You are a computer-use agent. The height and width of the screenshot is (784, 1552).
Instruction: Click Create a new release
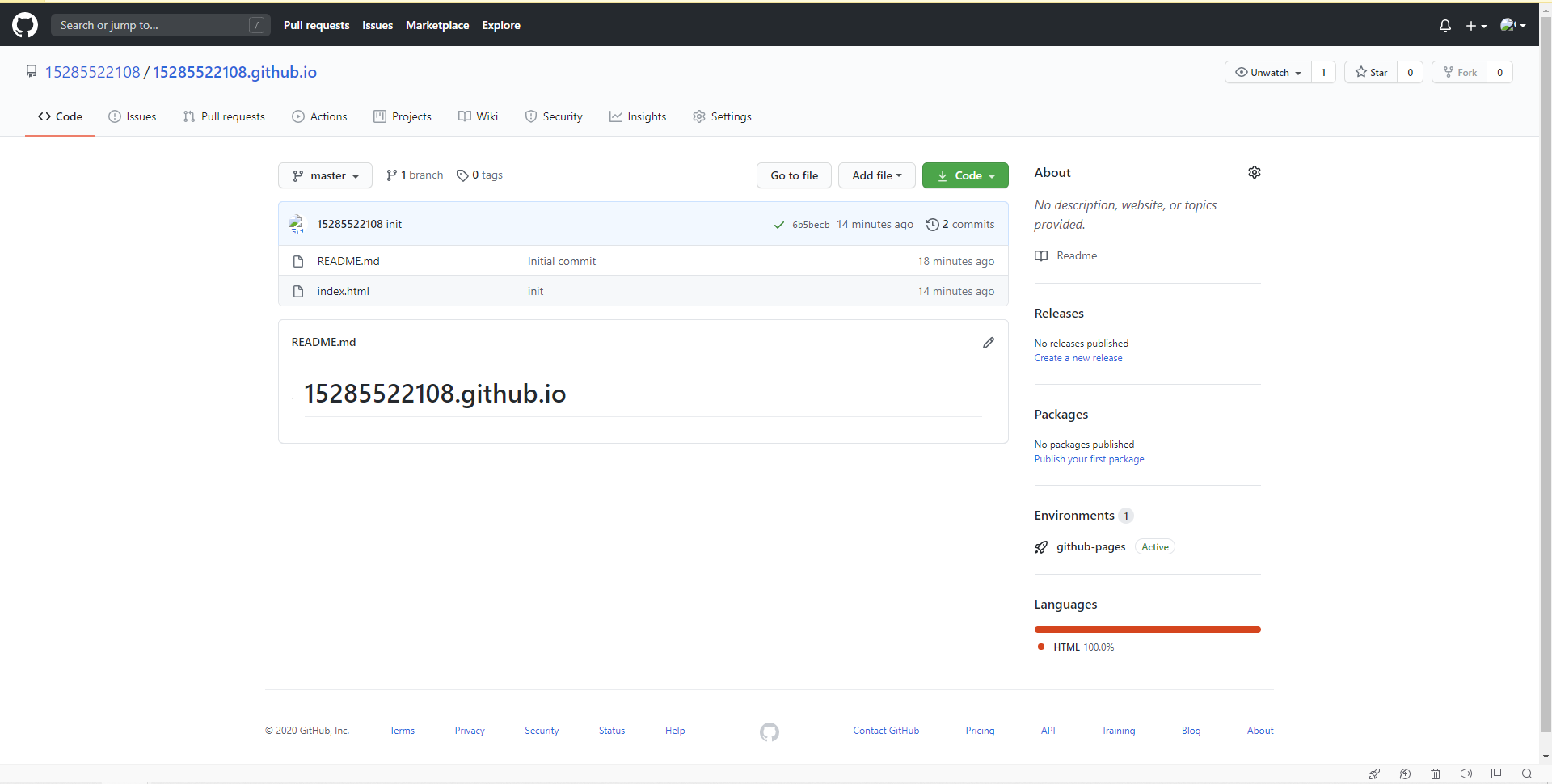(x=1078, y=358)
